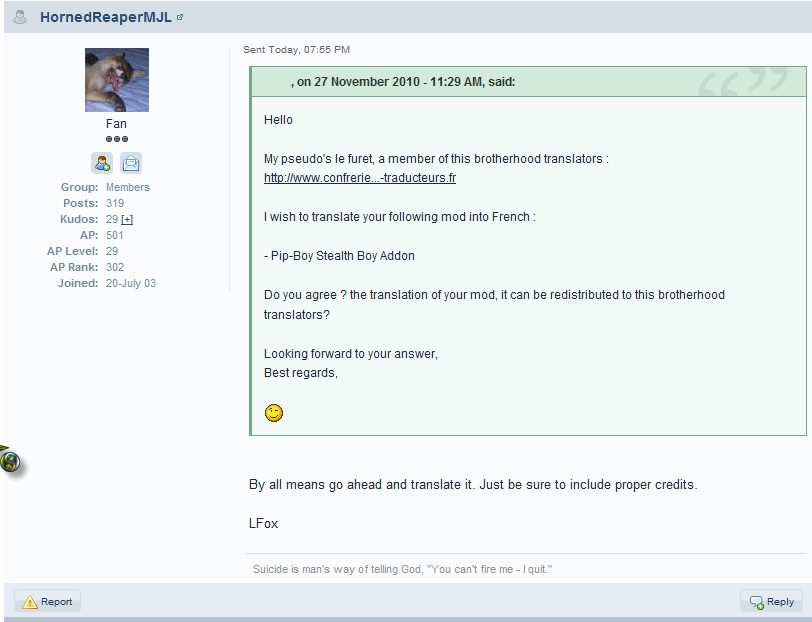Click the quote header dated 27 November 2010
Image resolution: width=812 pixels, height=622 pixels.
[402, 82]
